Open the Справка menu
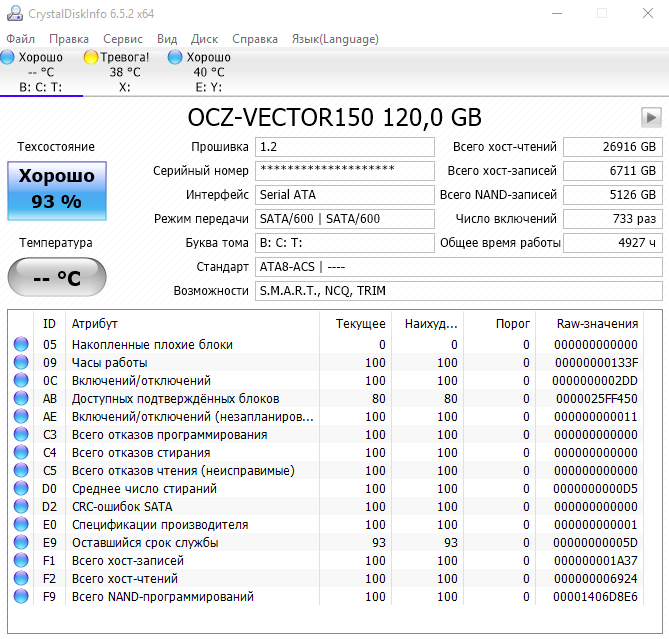Screen dimensions: 669x639 pos(255,39)
